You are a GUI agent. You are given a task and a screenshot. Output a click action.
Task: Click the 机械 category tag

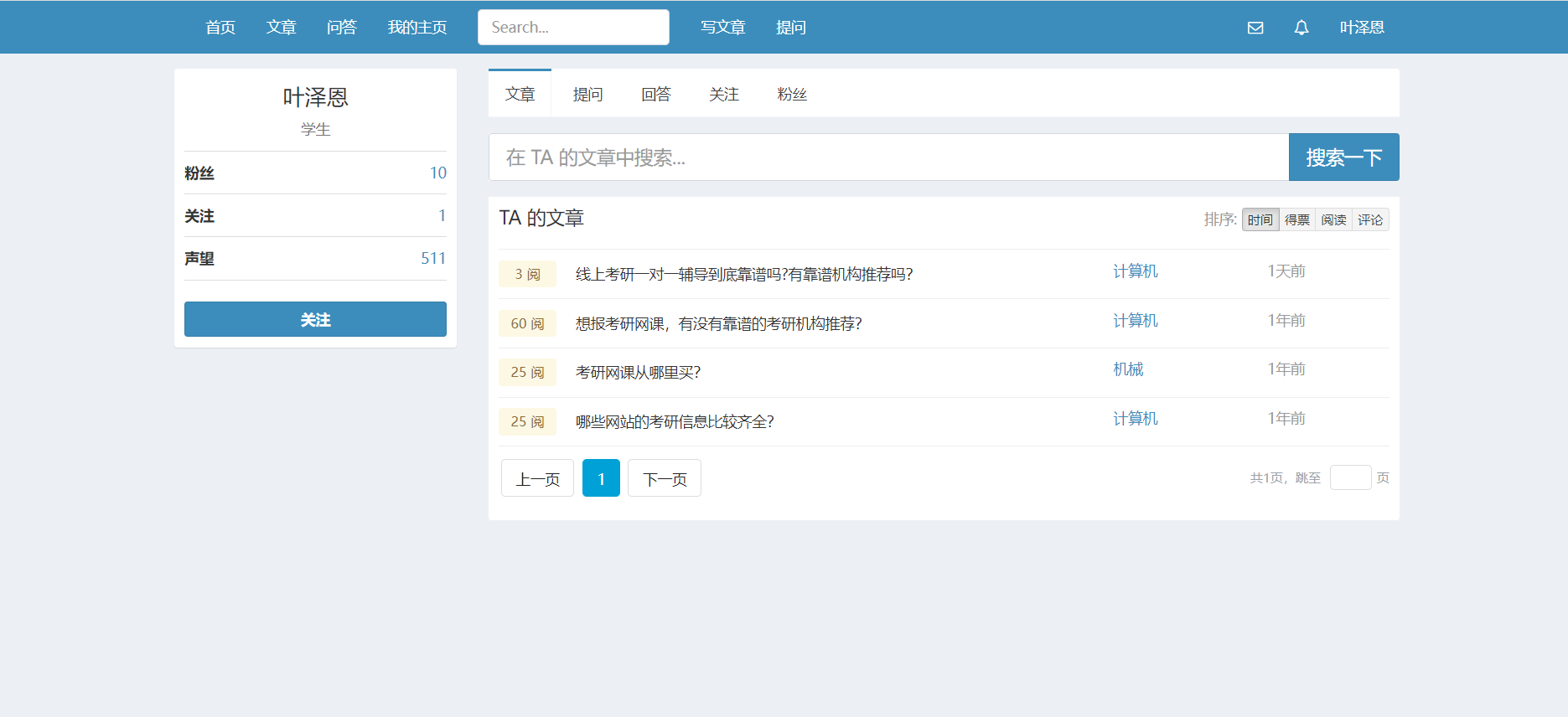(x=1128, y=369)
